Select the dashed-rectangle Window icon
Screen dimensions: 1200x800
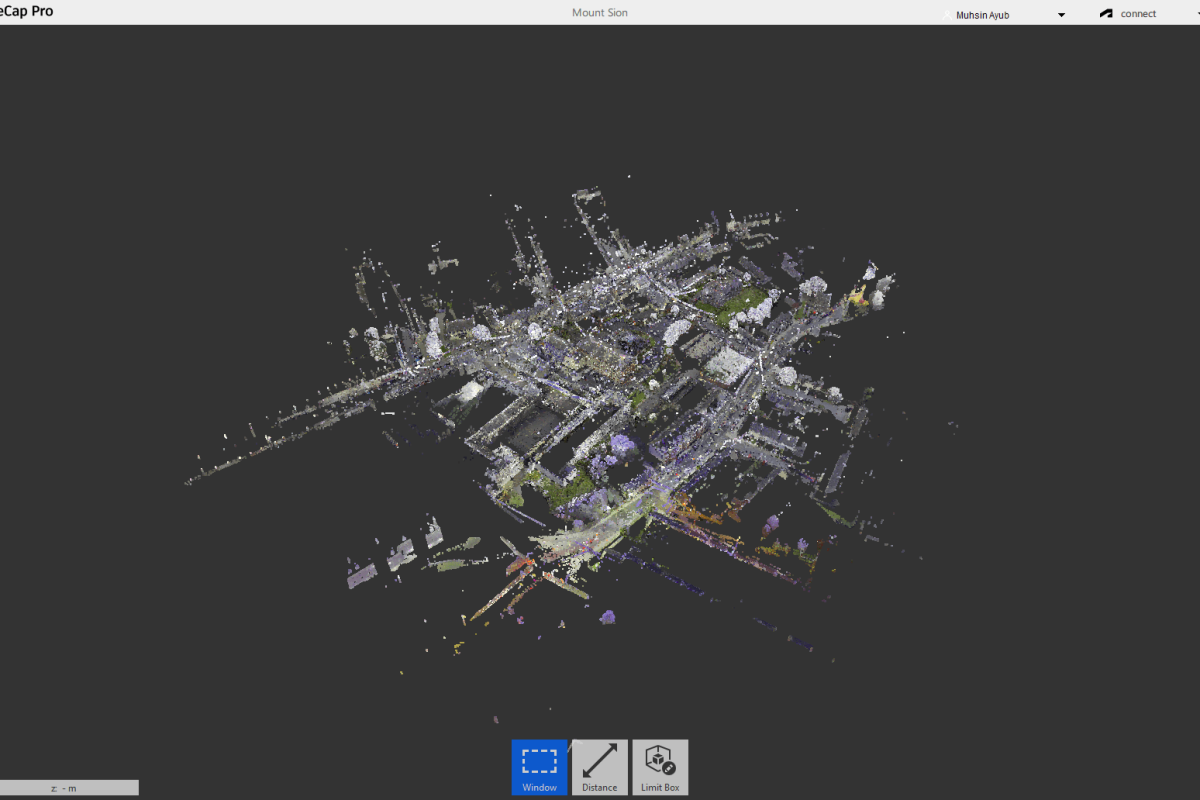(x=538, y=760)
